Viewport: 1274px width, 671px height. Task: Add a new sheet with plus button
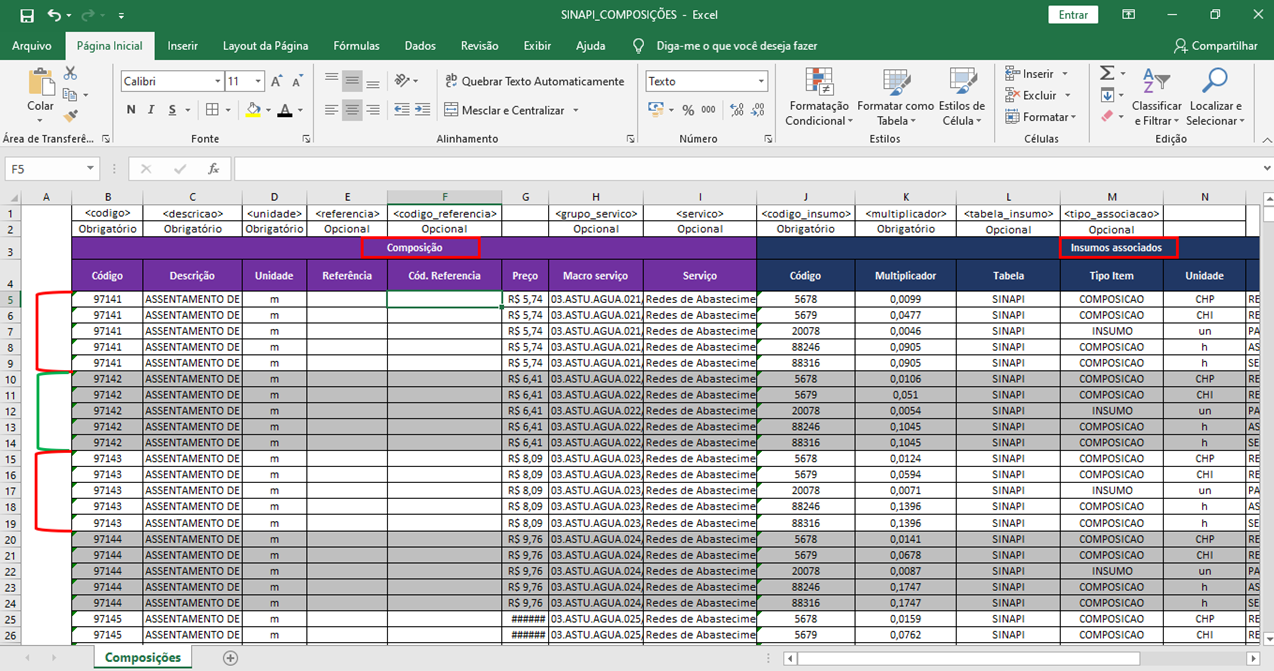[x=230, y=658]
